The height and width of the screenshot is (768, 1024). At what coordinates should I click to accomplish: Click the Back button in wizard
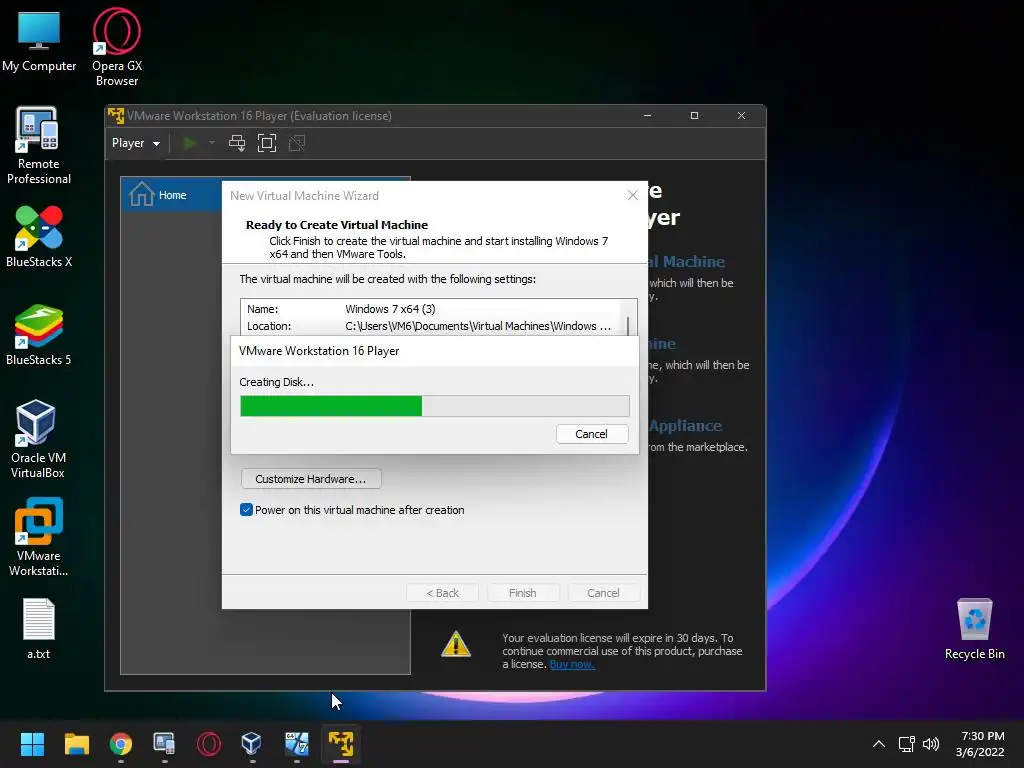pyautogui.click(x=442, y=592)
